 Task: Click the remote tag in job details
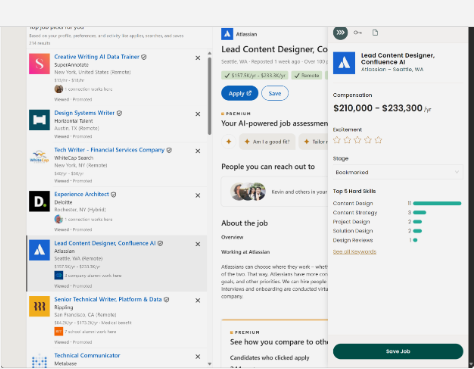(307, 76)
